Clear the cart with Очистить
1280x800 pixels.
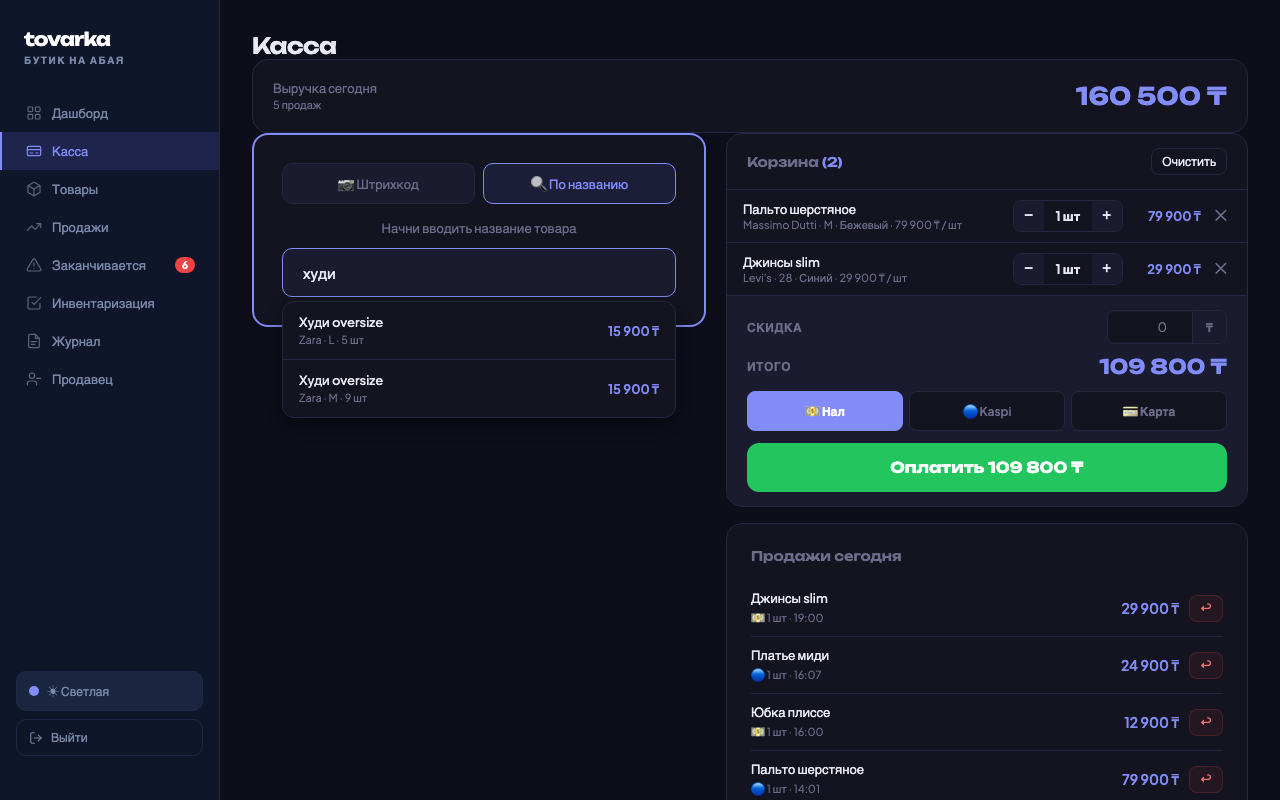click(1188, 162)
